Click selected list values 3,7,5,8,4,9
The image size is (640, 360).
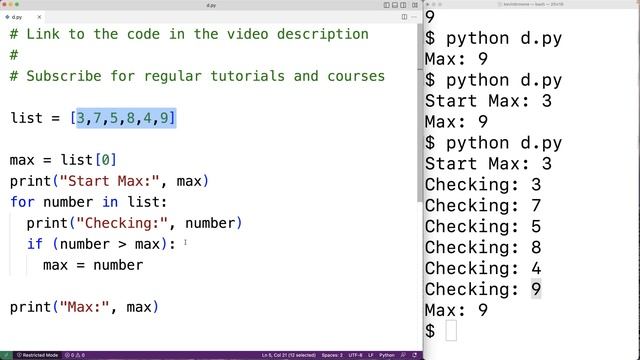point(126,118)
